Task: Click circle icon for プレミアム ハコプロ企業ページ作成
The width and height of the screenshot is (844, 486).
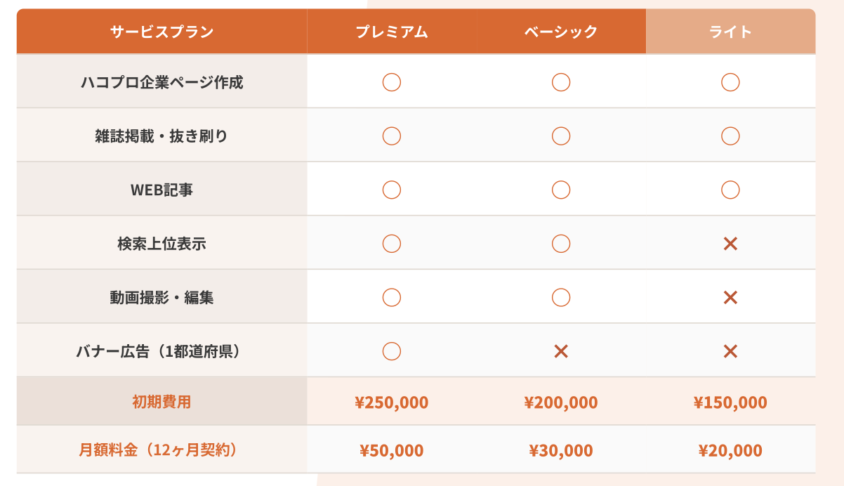Action: 391,82
